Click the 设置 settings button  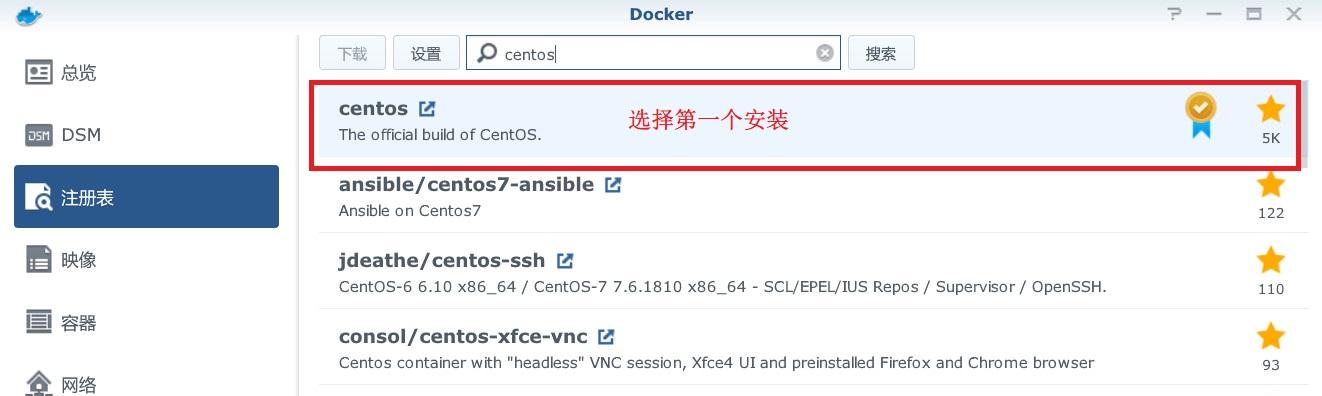426,53
